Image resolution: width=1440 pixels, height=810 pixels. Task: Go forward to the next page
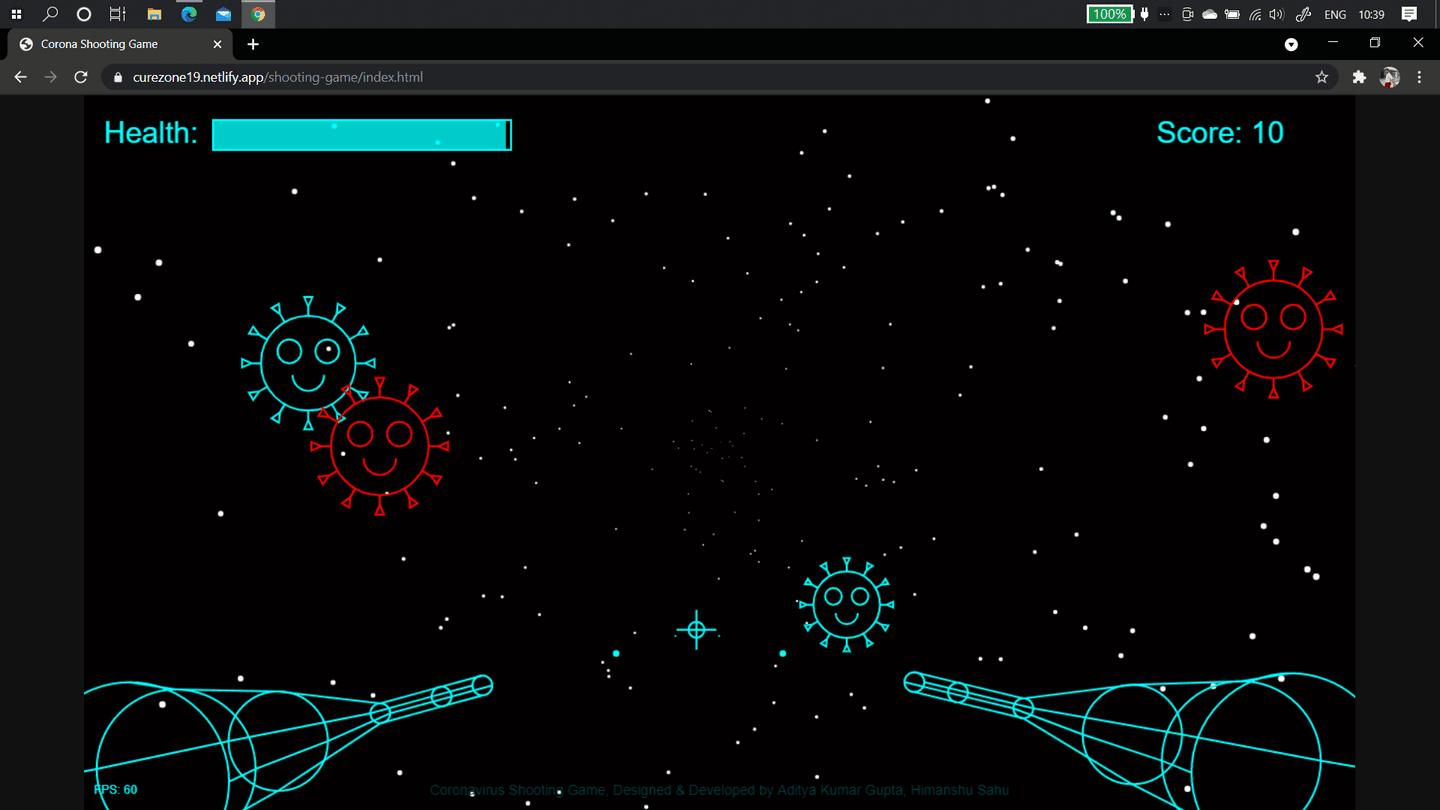coord(50,77)
